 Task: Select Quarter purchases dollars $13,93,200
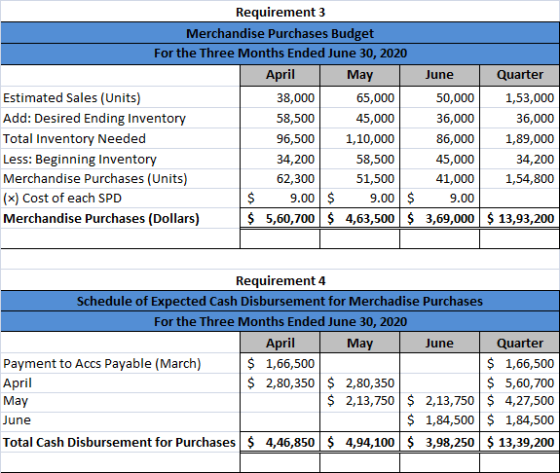point(520,219)
